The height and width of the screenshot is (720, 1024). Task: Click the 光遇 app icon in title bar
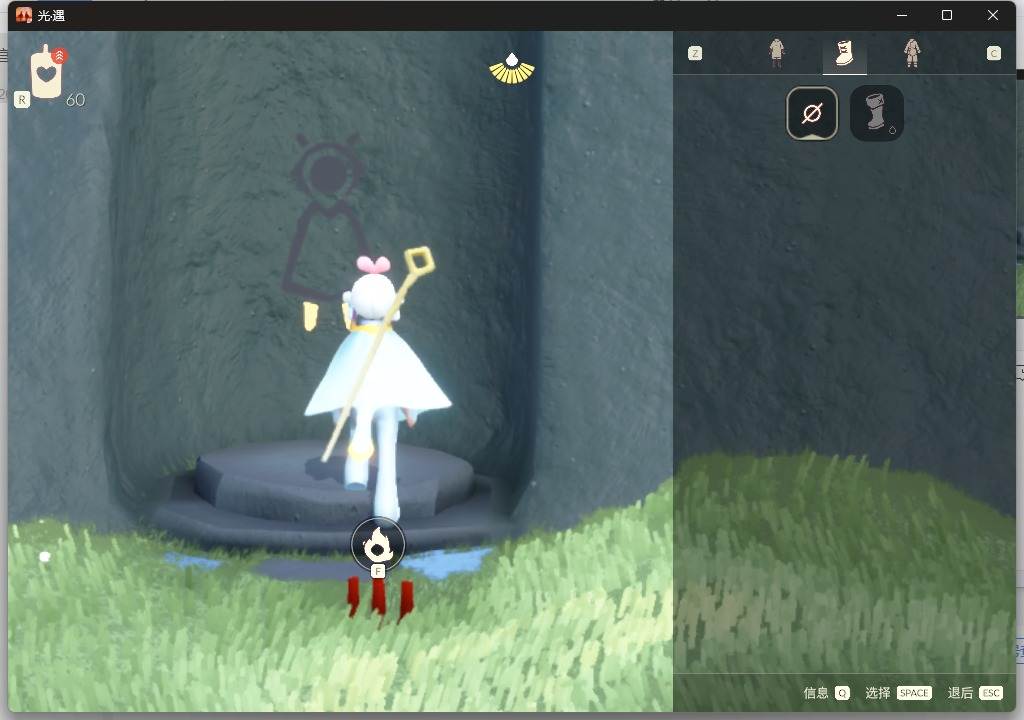24,15
